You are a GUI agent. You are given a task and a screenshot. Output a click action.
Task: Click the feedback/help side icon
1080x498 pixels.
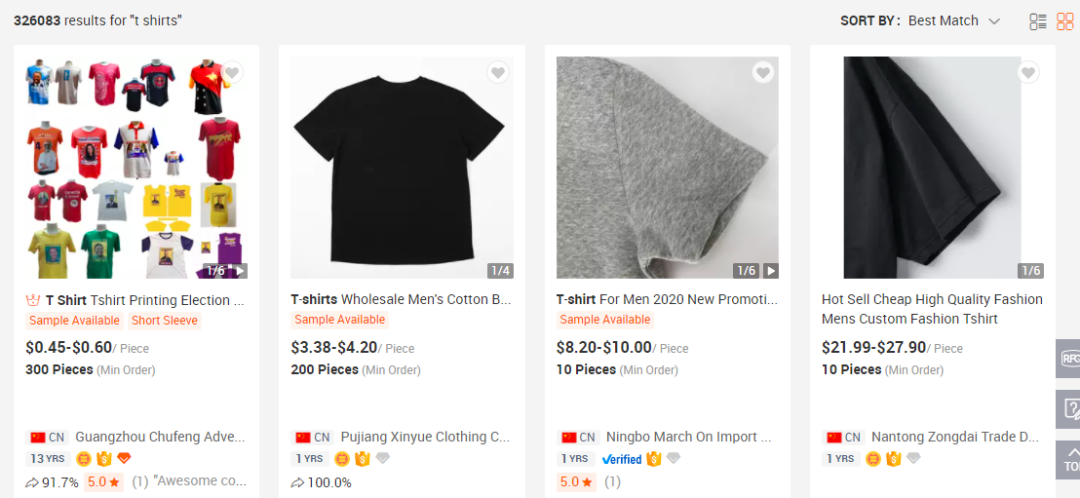pos(1069,409)
